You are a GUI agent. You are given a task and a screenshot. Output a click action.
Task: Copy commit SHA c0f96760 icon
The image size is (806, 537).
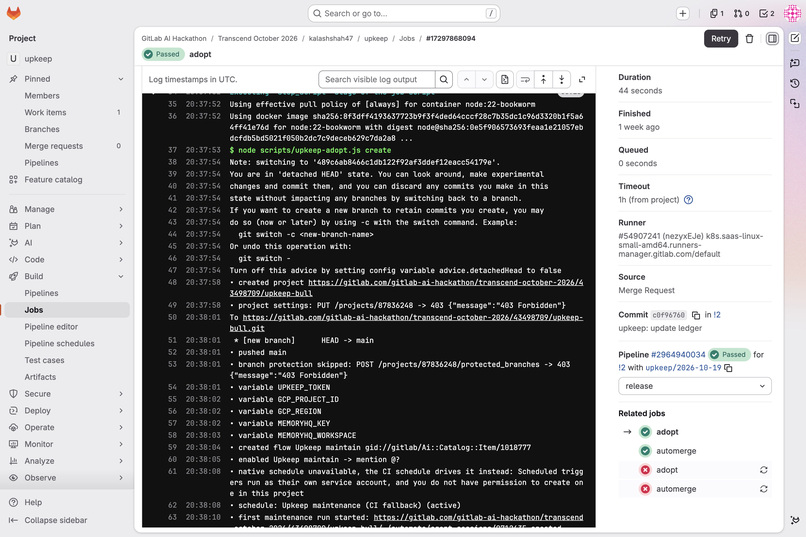click(x=695, y=315)
